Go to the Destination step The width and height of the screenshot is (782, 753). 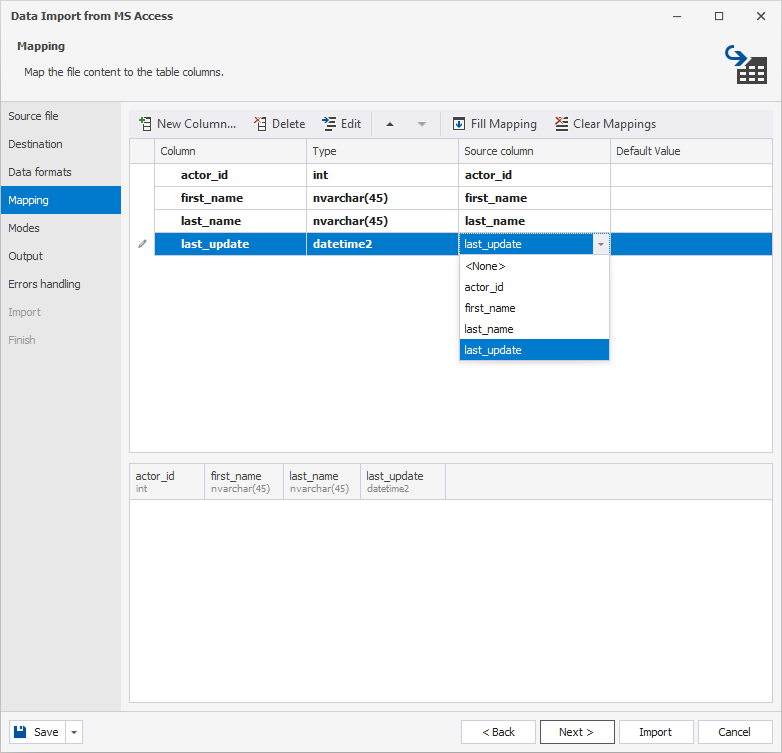61,144
